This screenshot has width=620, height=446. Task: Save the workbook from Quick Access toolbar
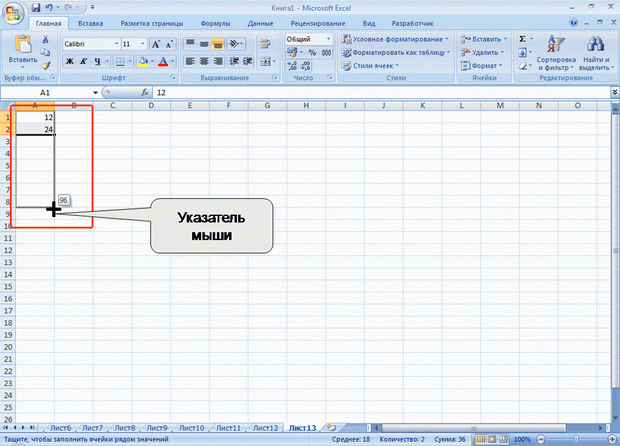36,8
